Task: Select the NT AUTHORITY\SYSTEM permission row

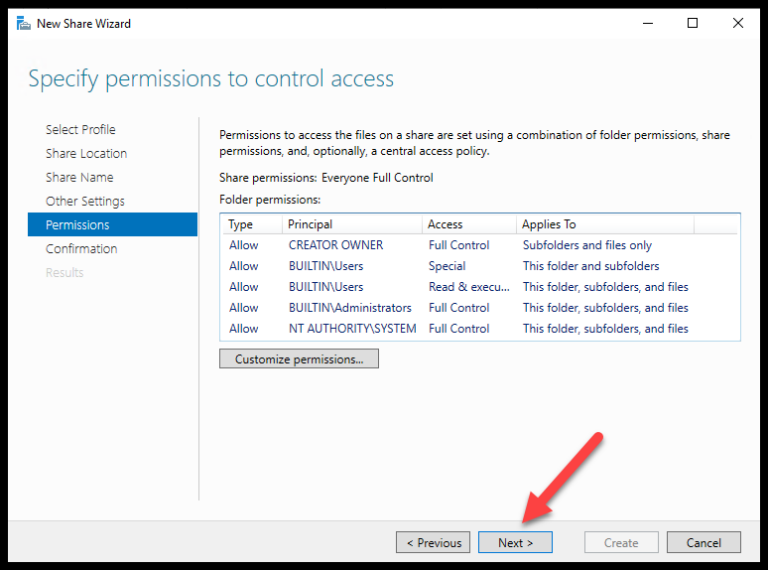Action: click(480, 329)
